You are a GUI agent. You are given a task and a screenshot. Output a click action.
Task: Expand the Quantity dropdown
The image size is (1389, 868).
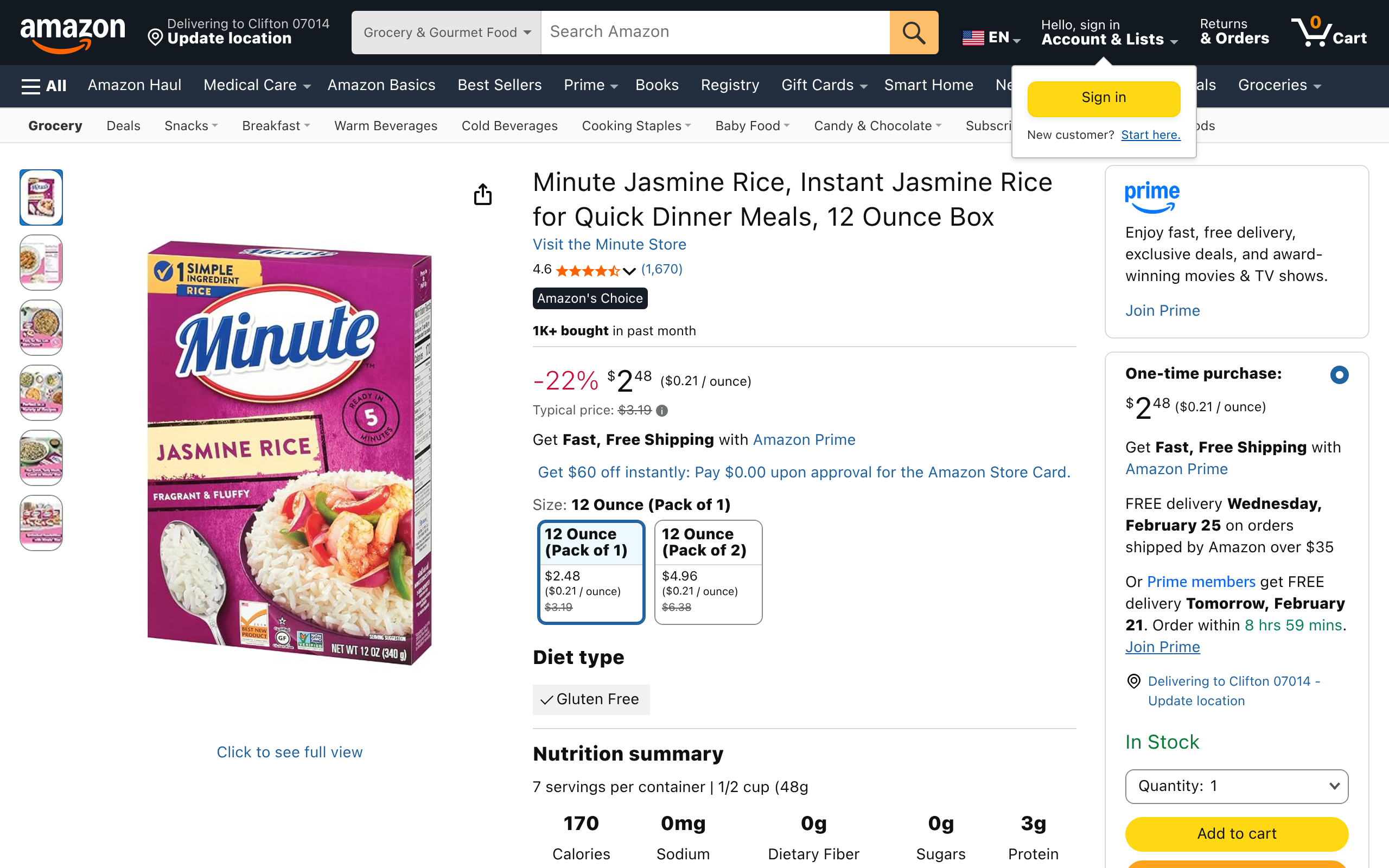[x=1237, y=786]
